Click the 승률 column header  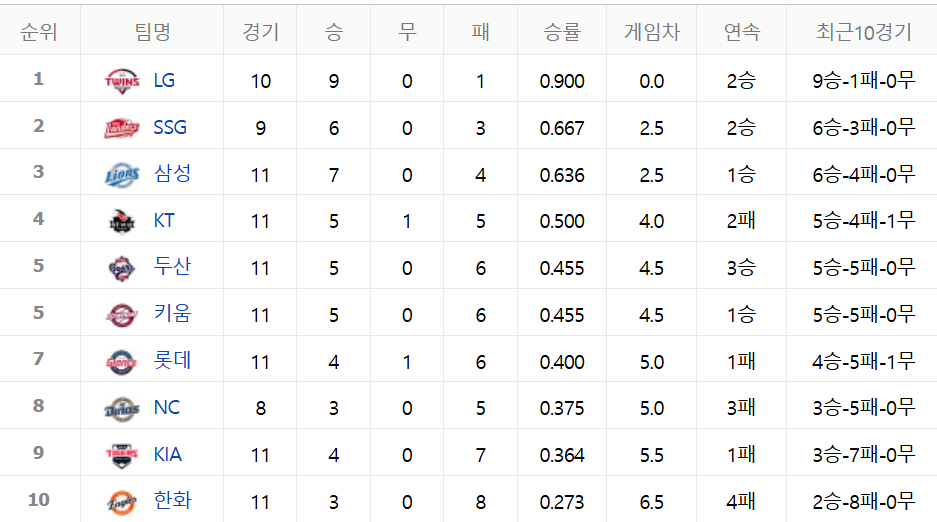pos(562,31)
